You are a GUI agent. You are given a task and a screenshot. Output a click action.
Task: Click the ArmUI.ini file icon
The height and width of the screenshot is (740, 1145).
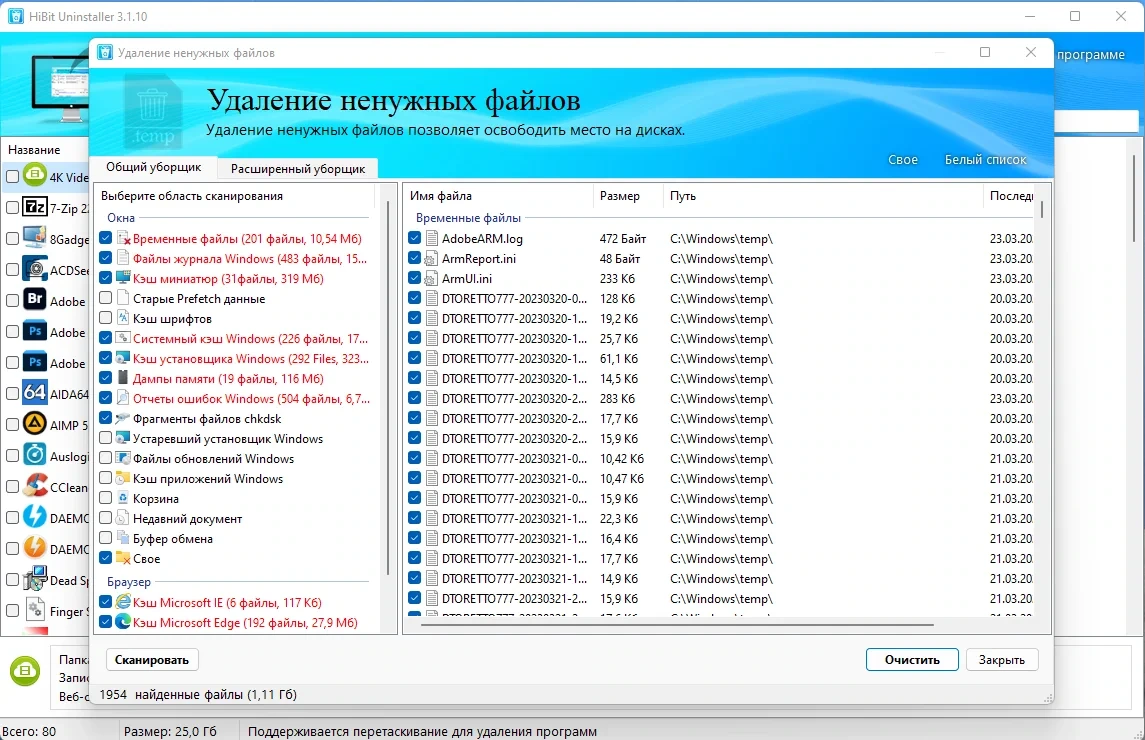click(432, 278)
